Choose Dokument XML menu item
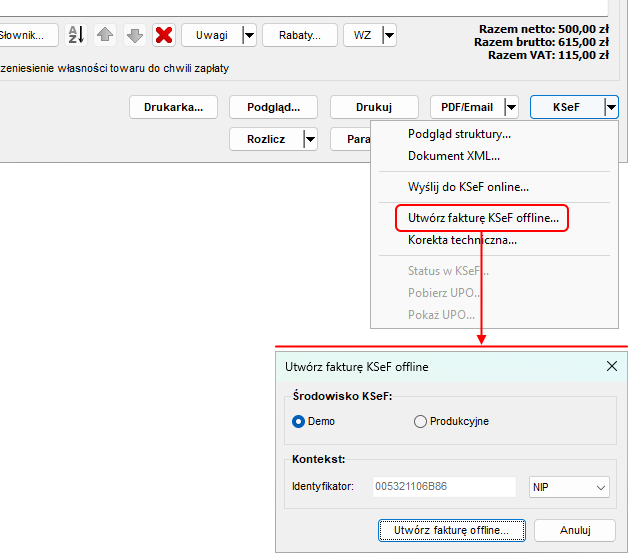The width and height of the screenshot is (628, 554). (x=453, y=156)
